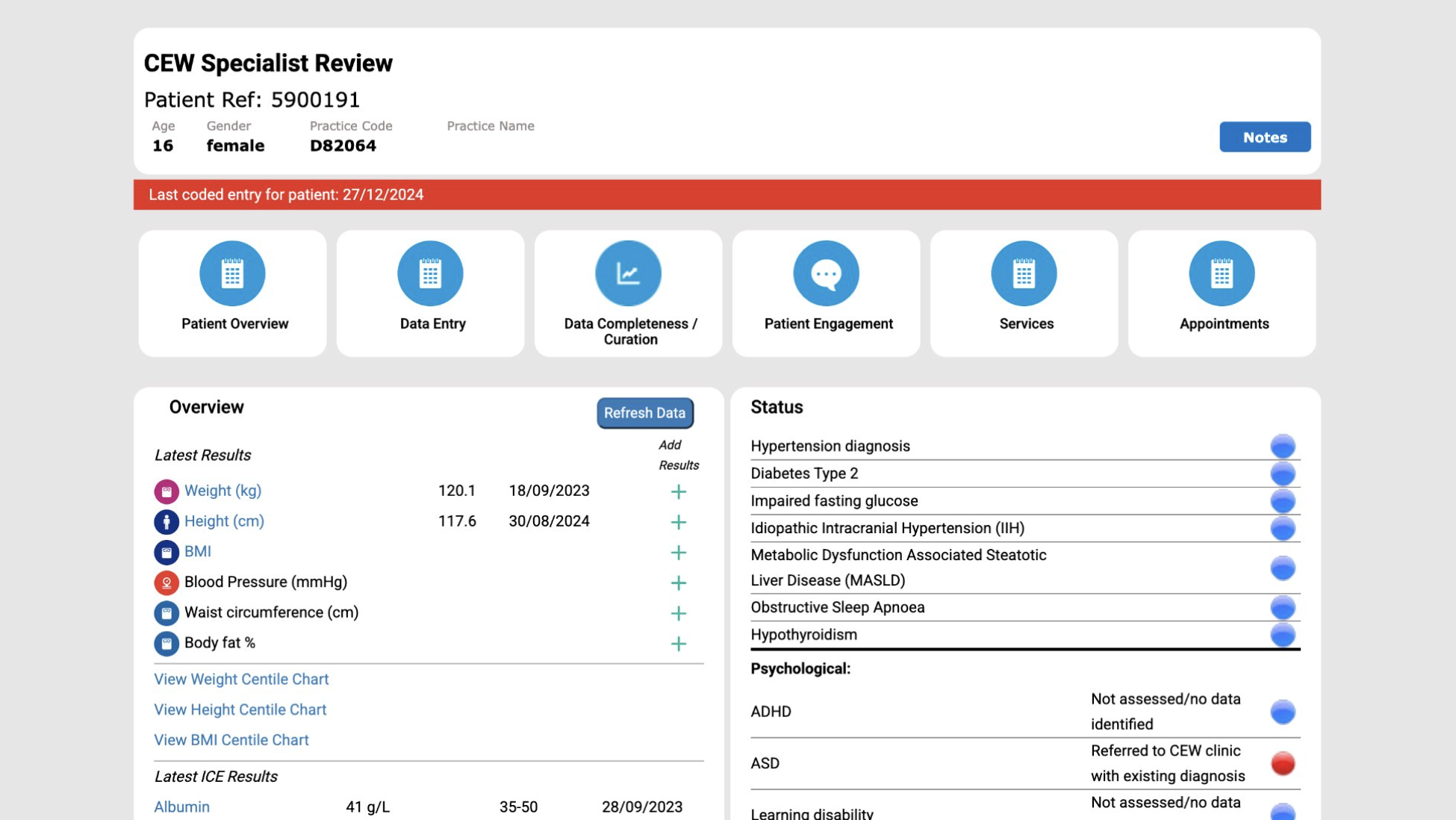Add a result for Weight
Image resolution: width=1456 pixels, height=820 pixels.
(678, 491)
